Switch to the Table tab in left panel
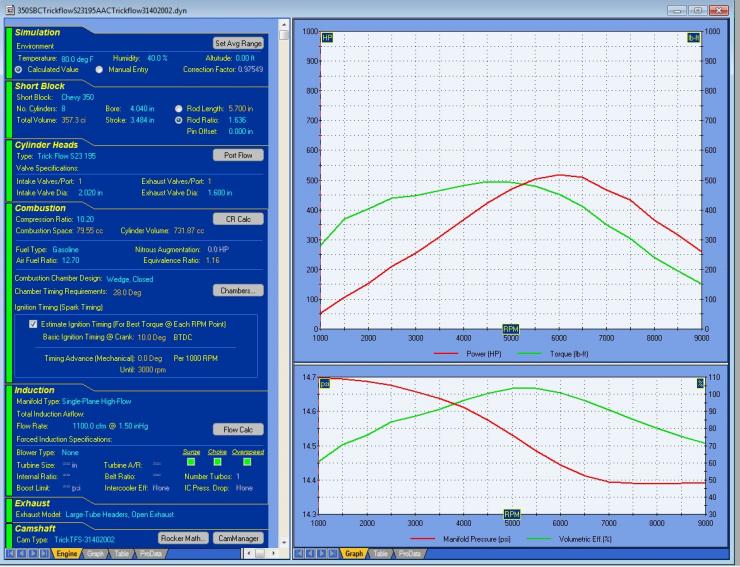The height and width of the screenshot is (567, 740). (x=122, y=554)
